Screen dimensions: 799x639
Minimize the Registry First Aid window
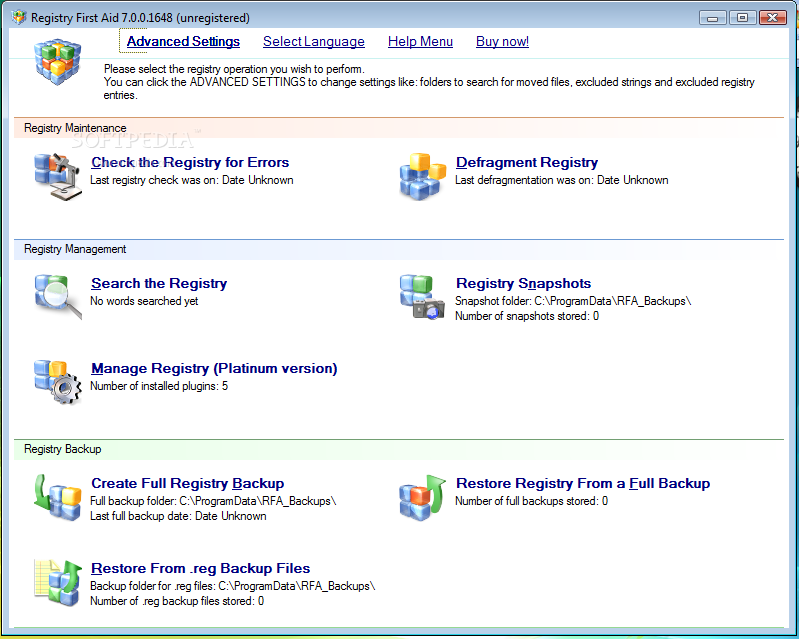coord(713,18)
